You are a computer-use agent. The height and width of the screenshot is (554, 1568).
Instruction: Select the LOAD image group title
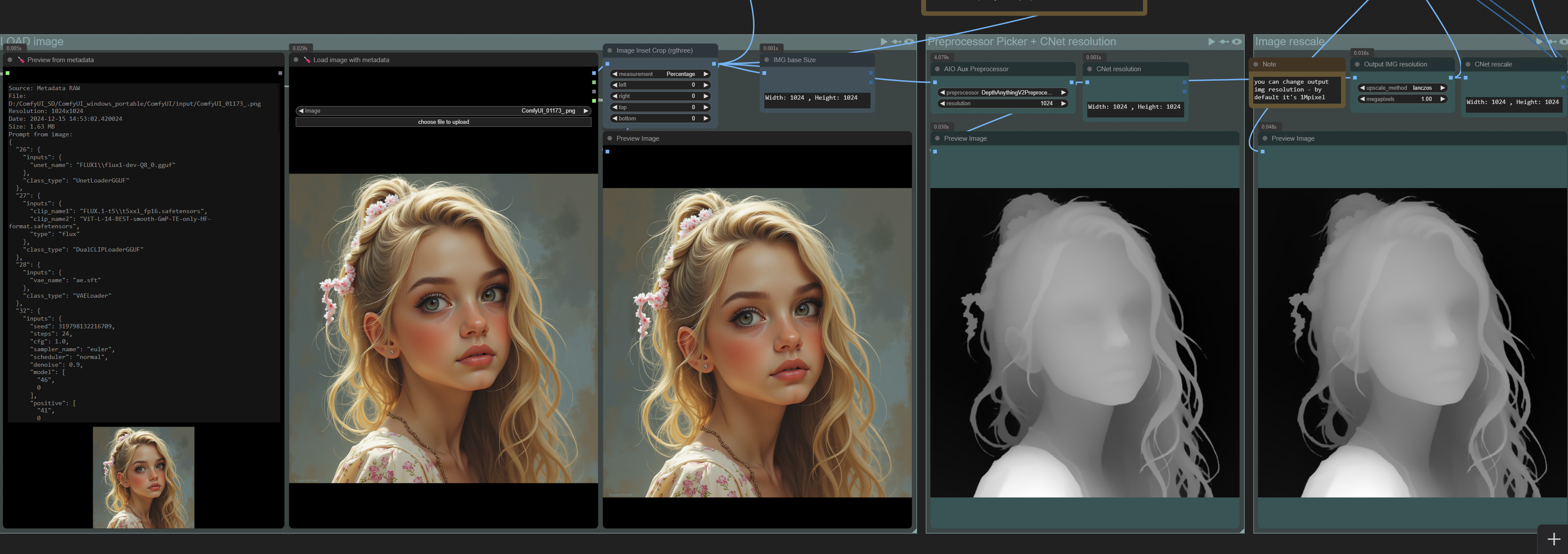[x=31, y=41]
